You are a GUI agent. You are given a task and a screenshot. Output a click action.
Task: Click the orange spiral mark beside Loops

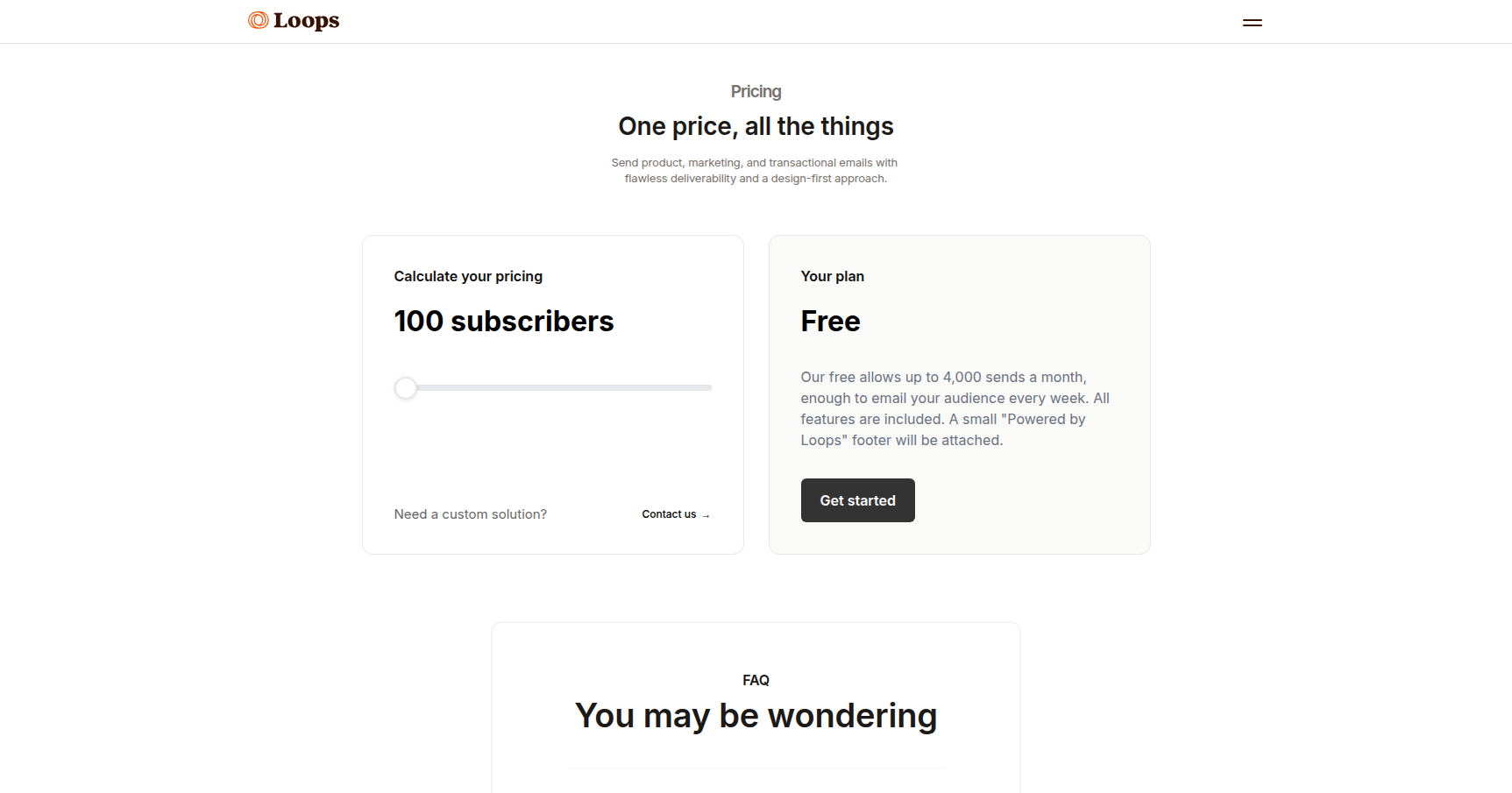tap(258, 18)
